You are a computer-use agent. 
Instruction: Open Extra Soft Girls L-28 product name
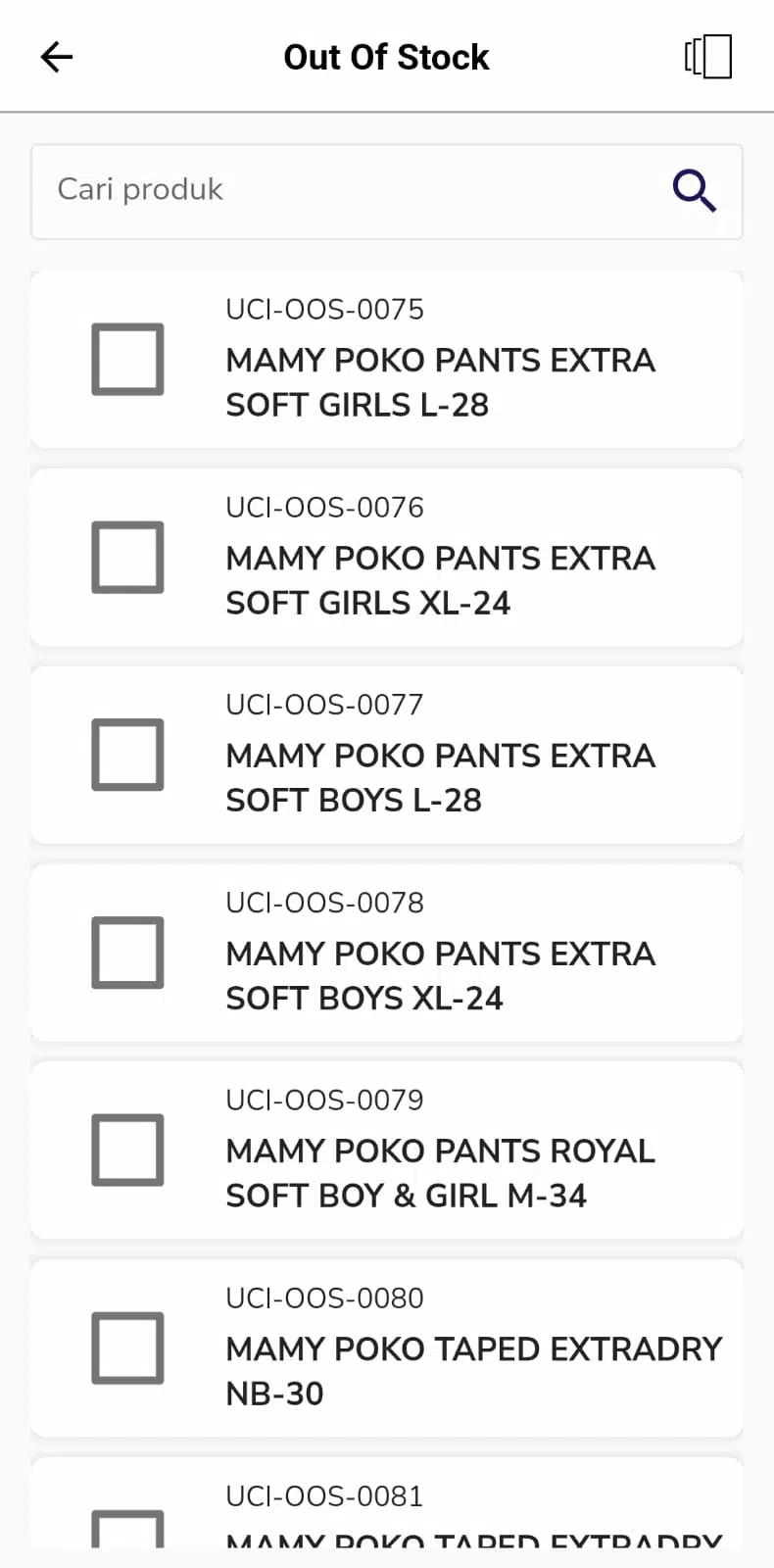(x=440, y=382)
